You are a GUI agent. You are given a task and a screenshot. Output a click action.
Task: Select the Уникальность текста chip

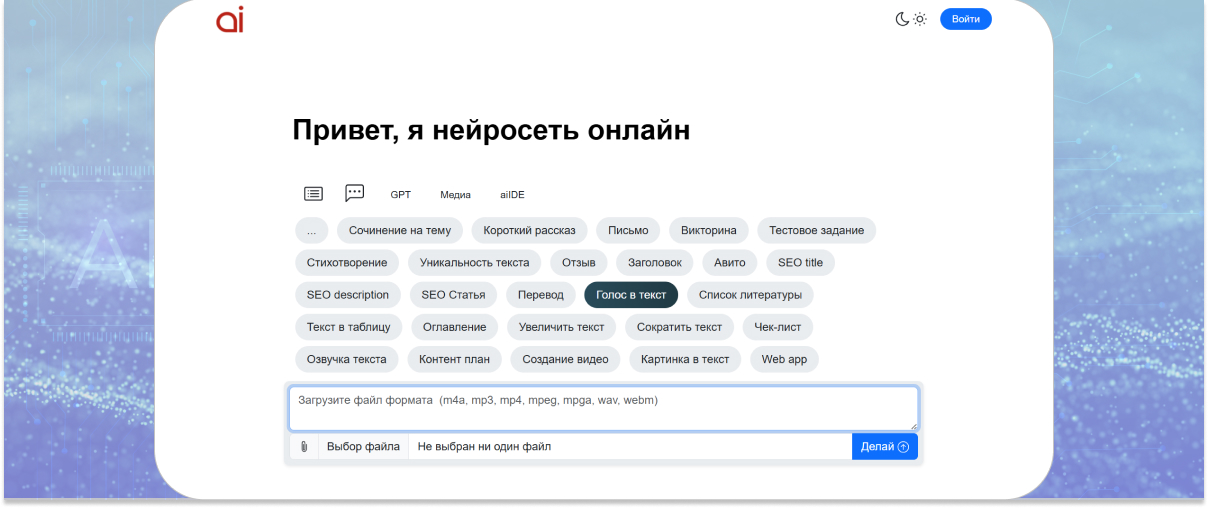pos(475,262)
